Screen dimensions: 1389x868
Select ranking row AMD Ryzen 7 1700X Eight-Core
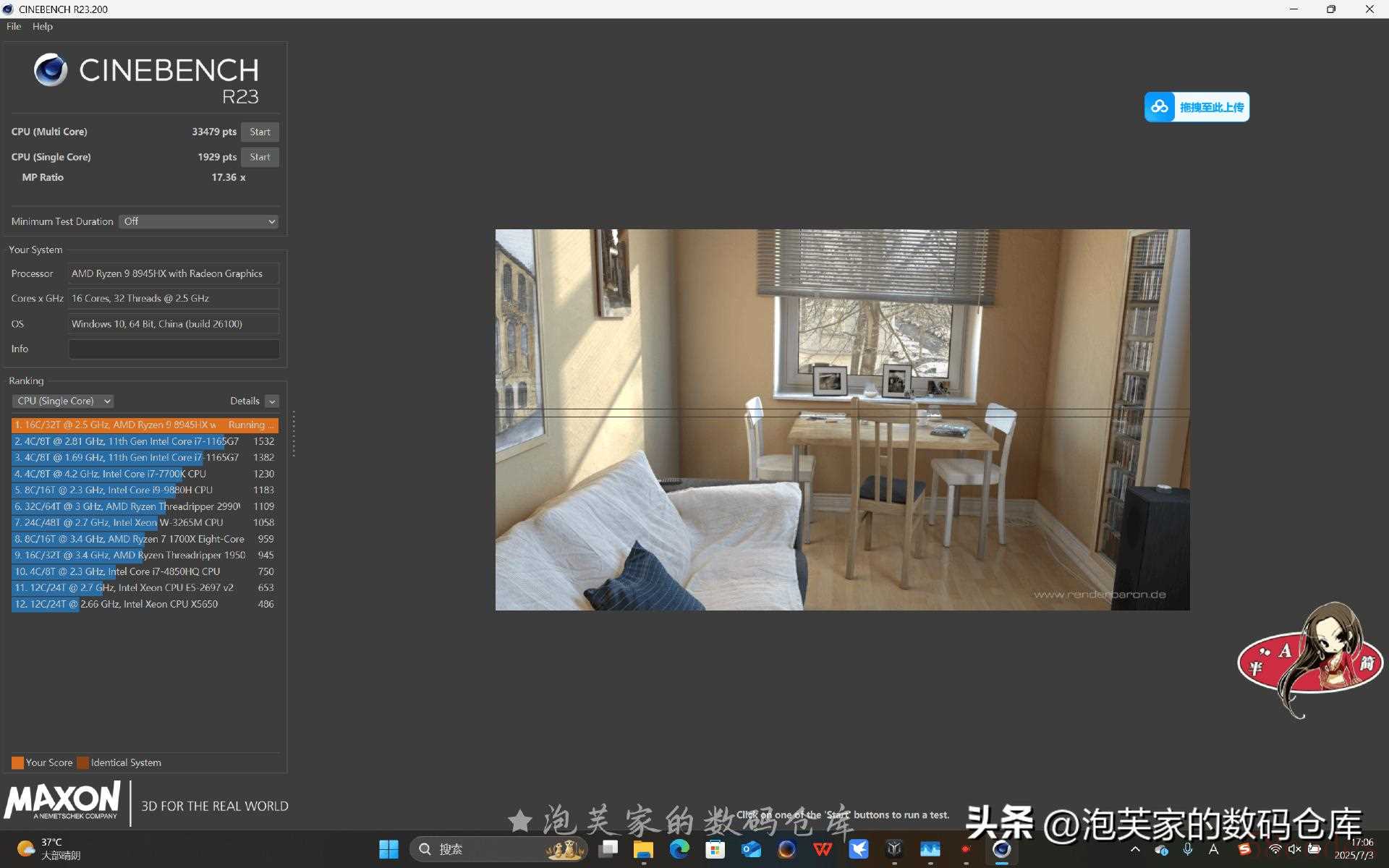pyautogui.click(x=145, y=539)
